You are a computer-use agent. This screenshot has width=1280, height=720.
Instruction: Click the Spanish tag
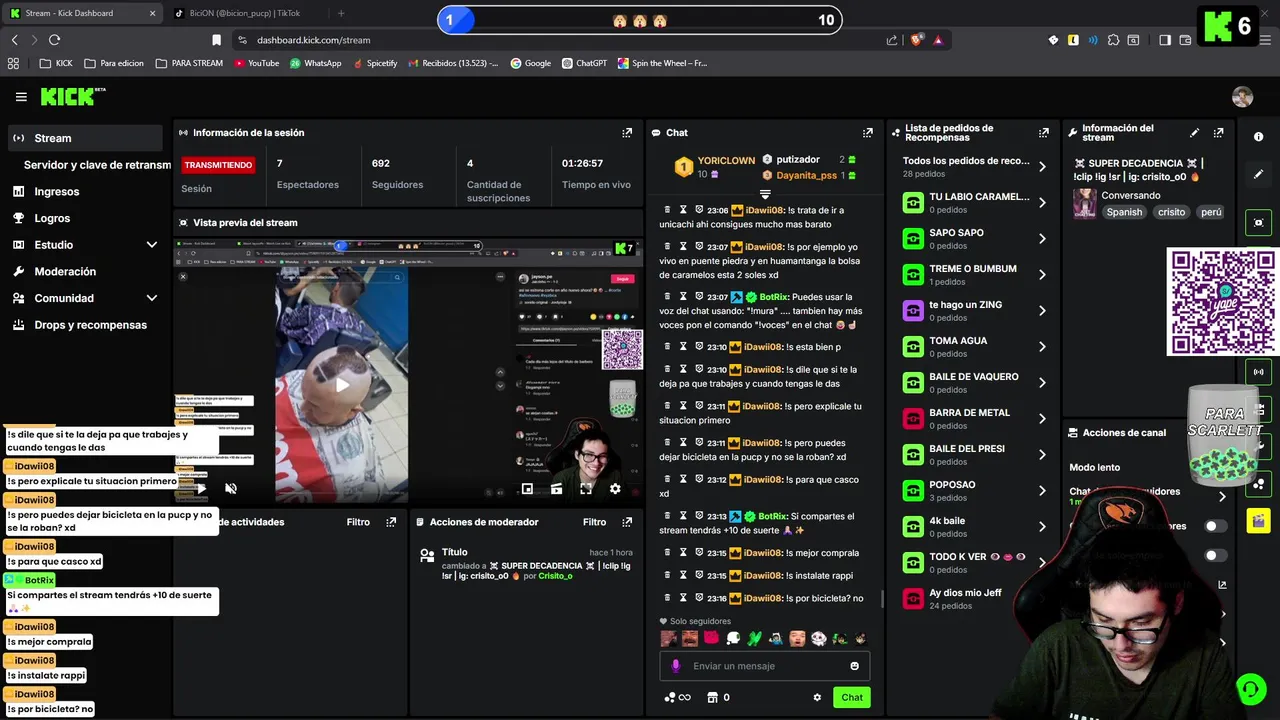[1124, 212]
